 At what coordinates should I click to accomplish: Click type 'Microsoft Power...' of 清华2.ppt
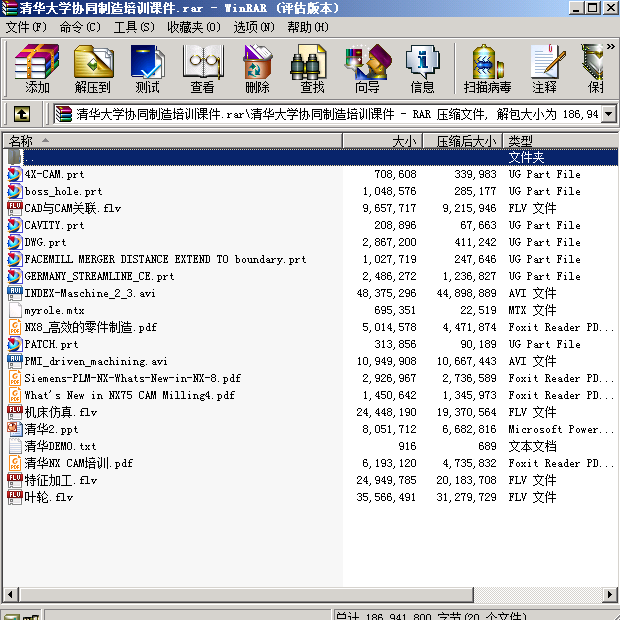(561, 429)
